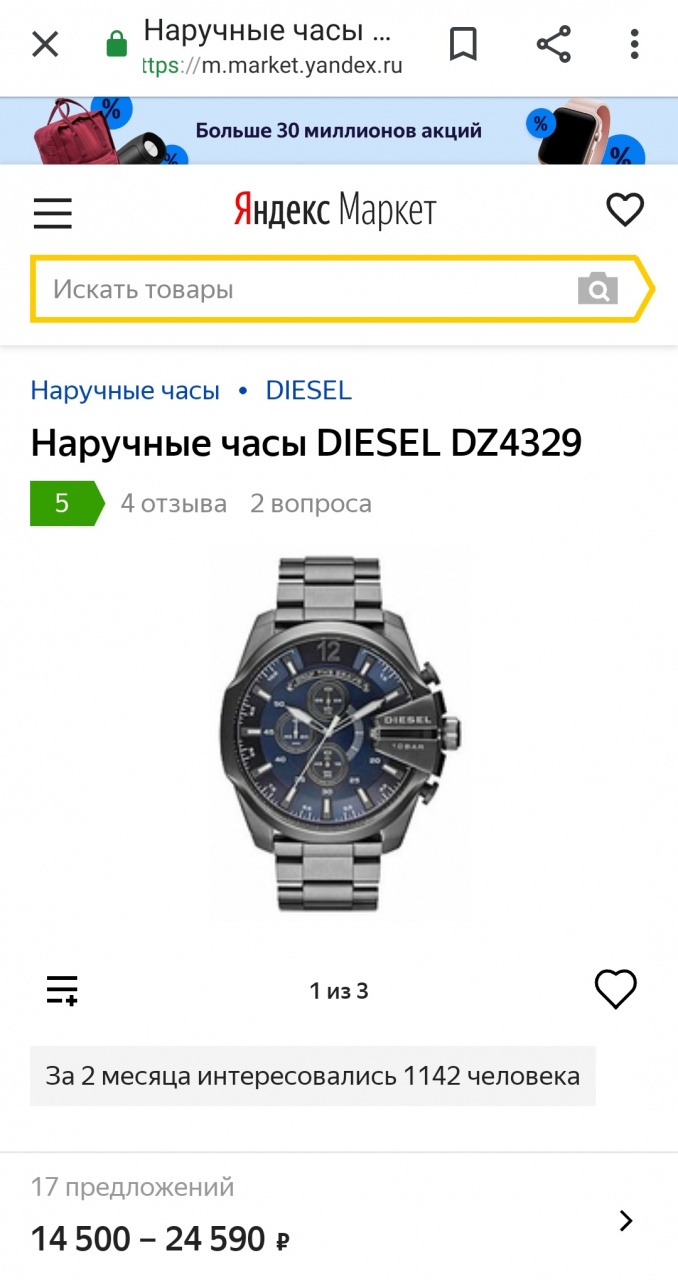Open the three-dot browser menu

tap(635, 44)
